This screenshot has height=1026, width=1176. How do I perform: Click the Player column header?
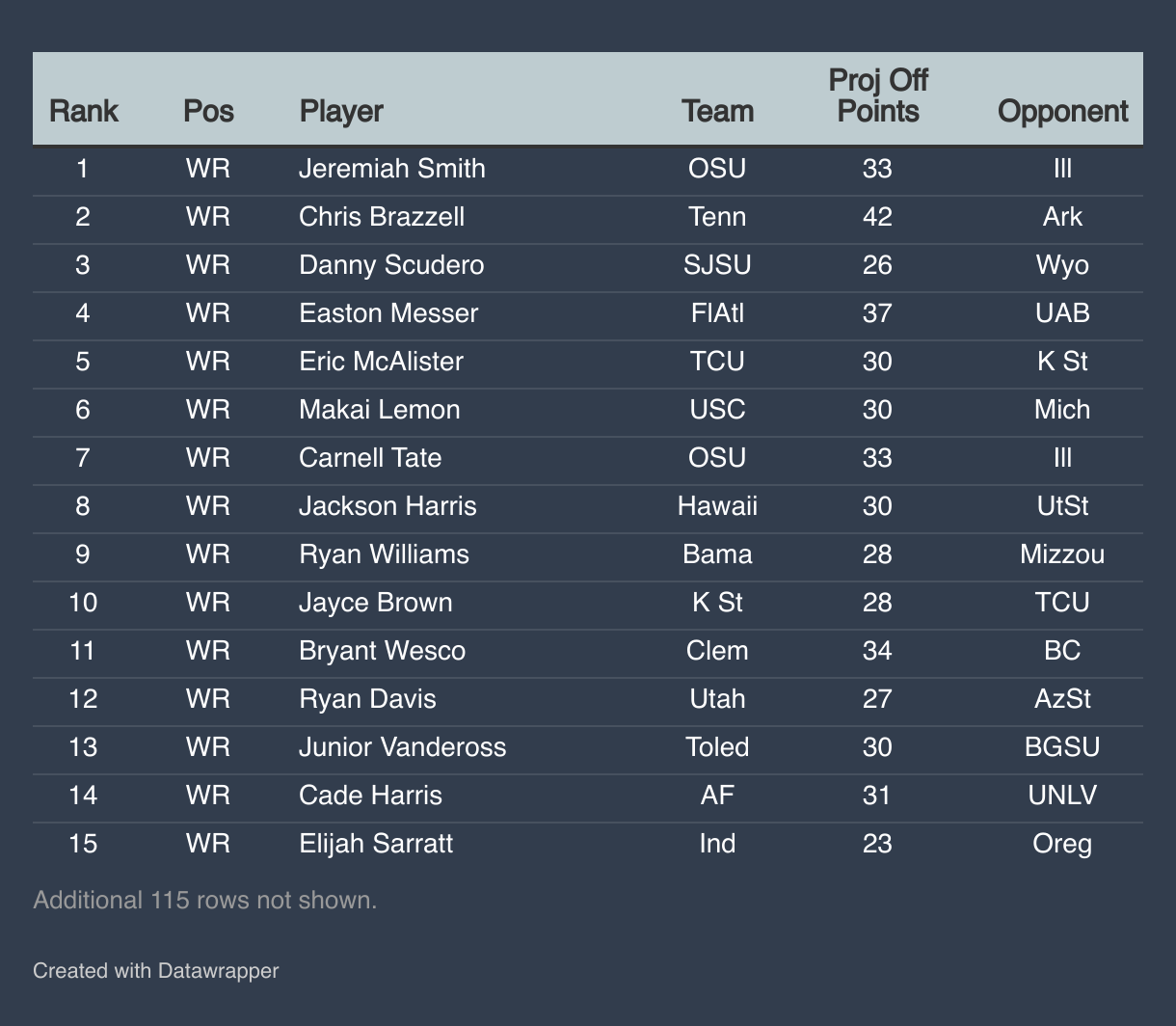pos(341,111)
